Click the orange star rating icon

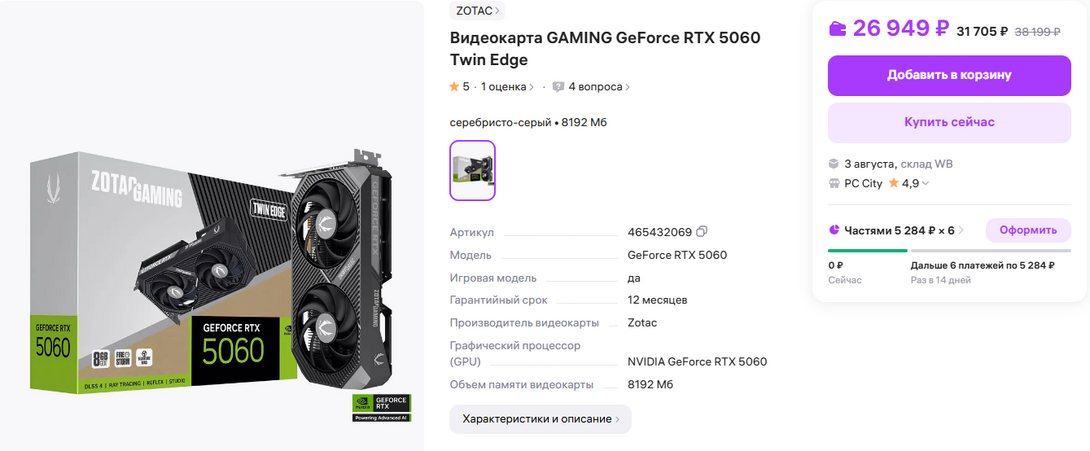[x=455, y=87]
